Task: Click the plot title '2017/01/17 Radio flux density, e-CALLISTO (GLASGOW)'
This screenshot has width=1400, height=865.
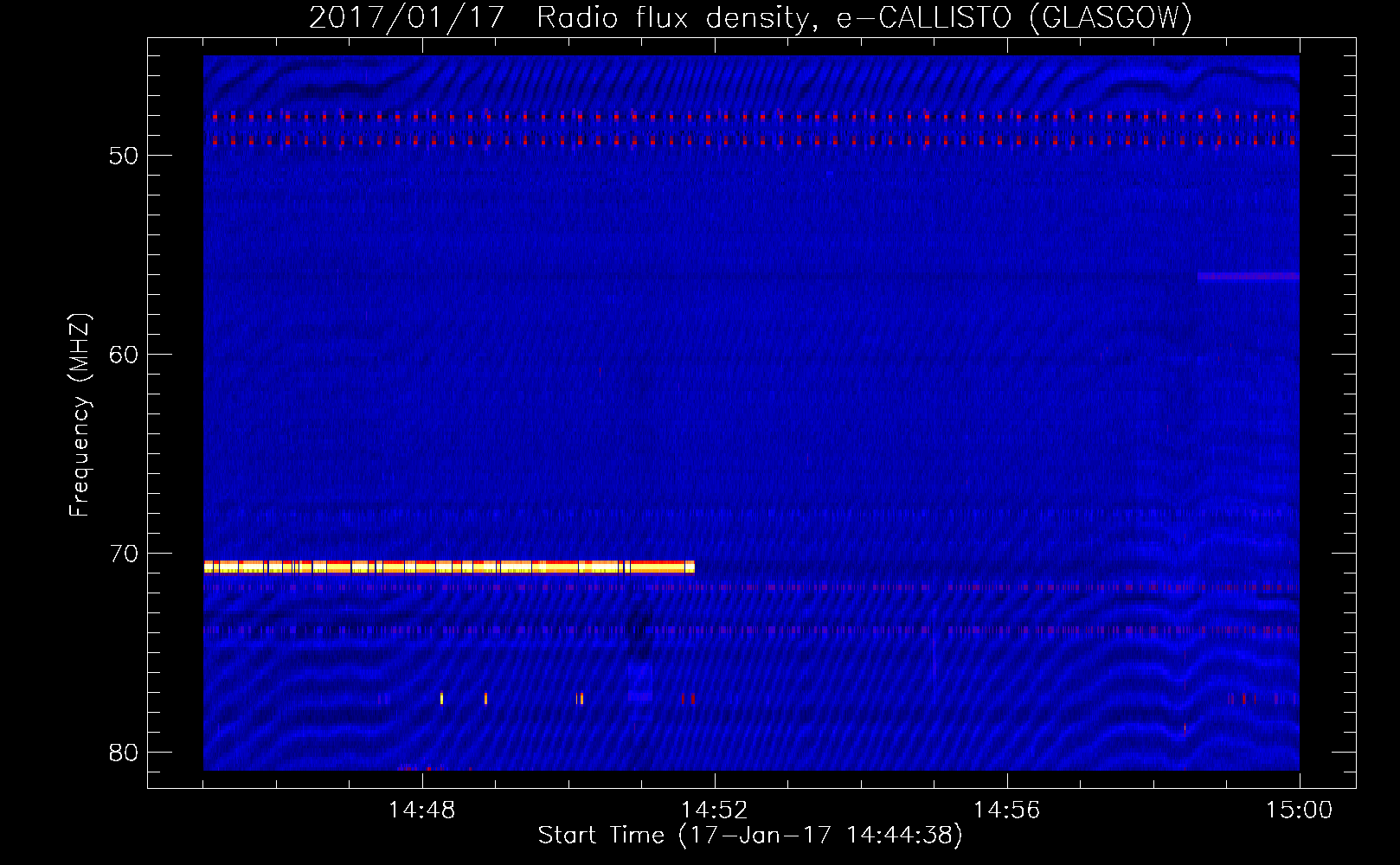Action: (x=750, y=17)
